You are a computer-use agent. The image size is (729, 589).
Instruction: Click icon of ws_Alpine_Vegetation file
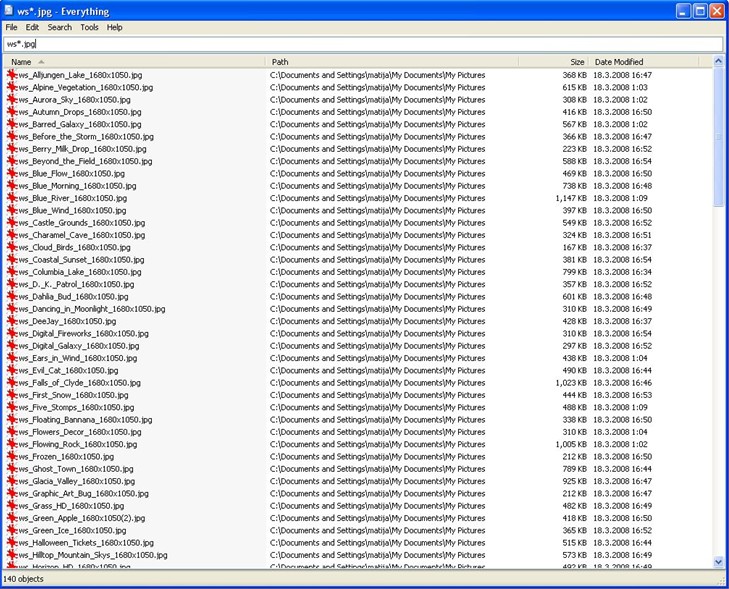(12, 87)
